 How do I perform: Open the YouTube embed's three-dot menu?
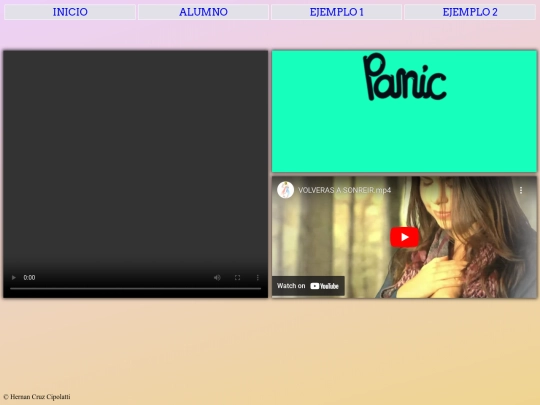pyautogui.click(x=521, y=190)
